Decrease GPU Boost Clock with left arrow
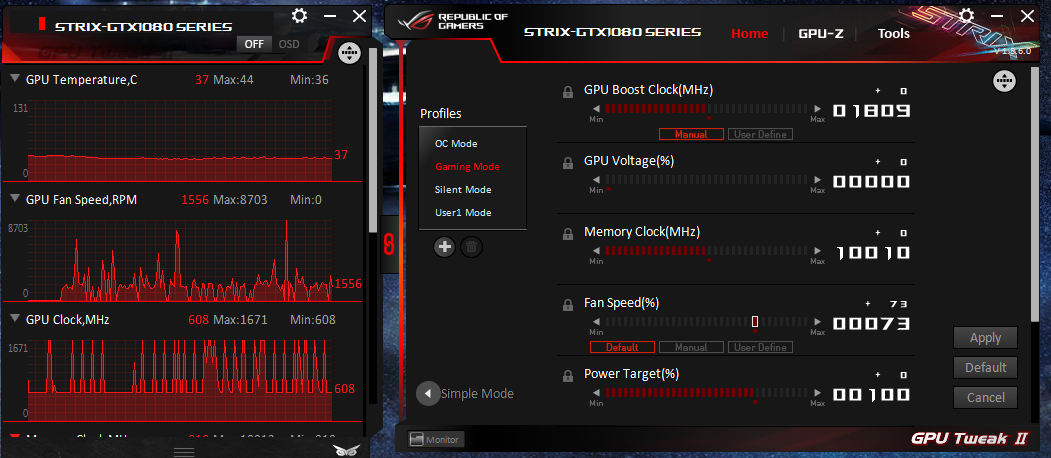The image size is (1051, 458). pyautogui.click(x=595, y=109)
